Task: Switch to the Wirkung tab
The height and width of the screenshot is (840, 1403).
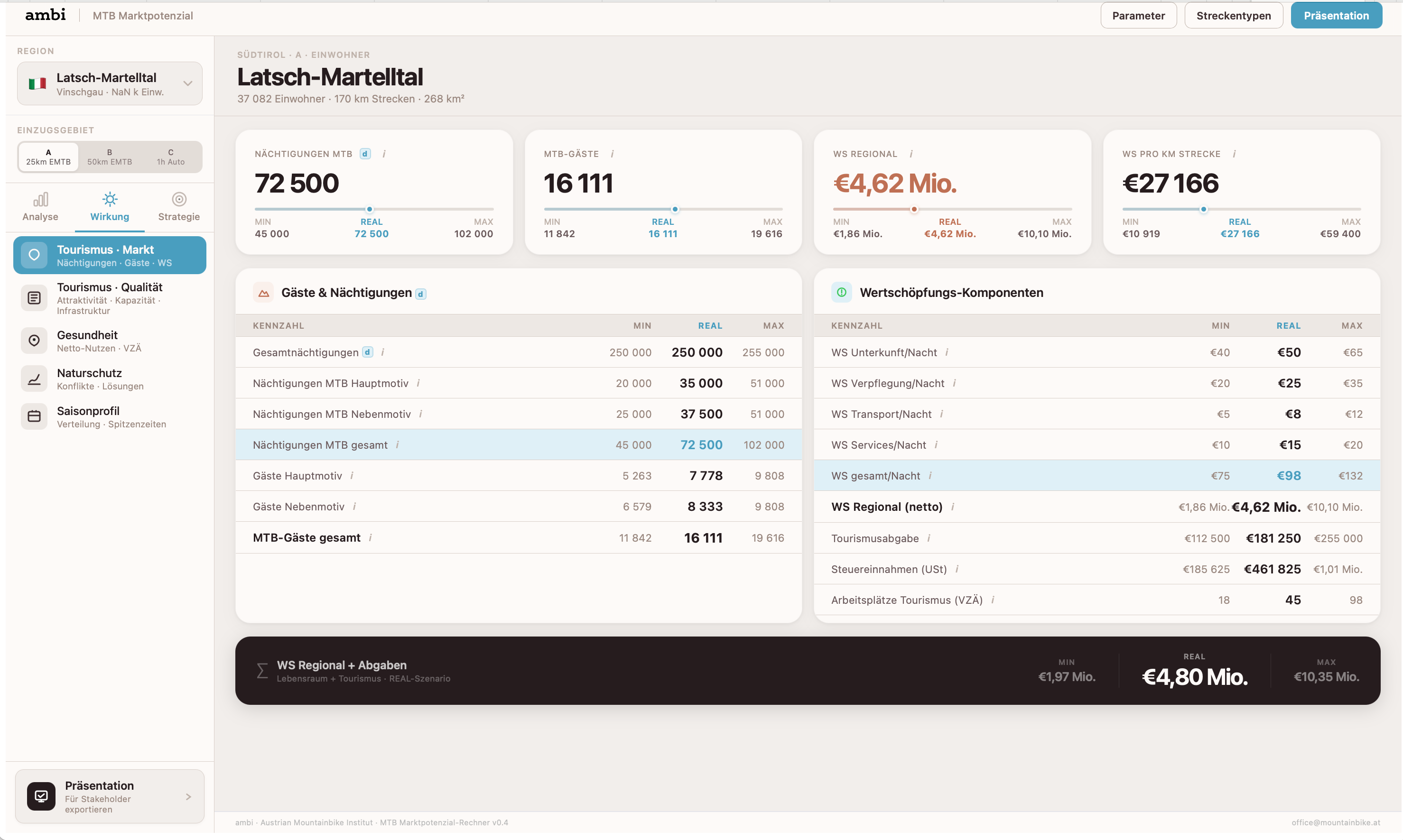Action: click(109, 207)
